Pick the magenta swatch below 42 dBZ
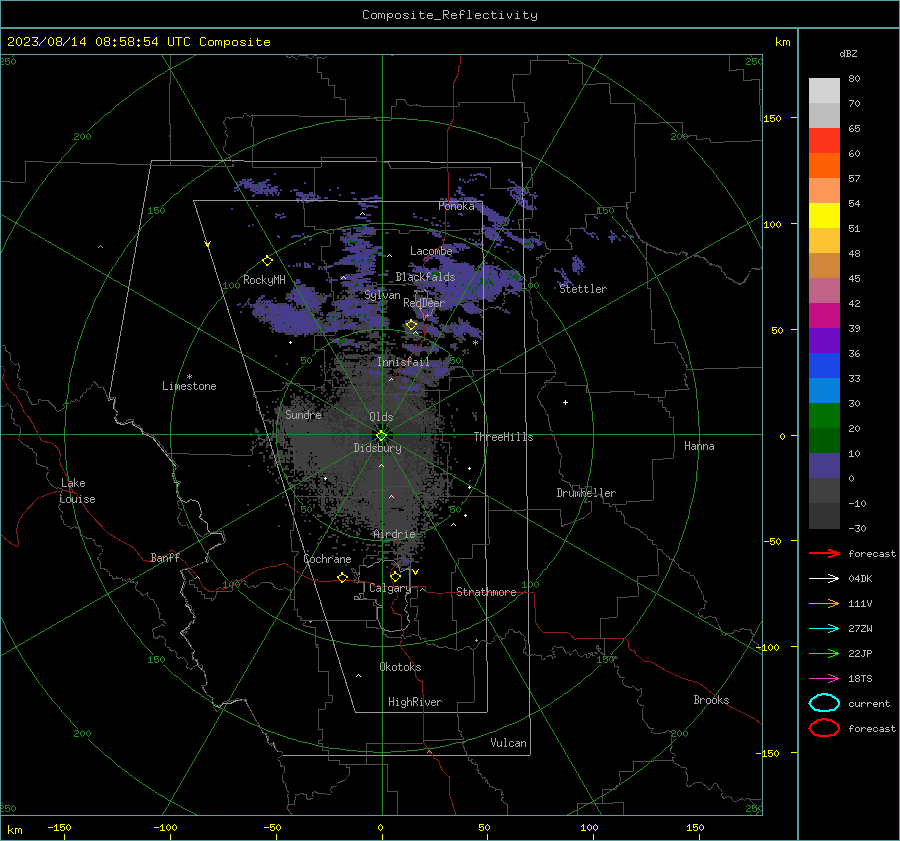 (x=824, y=316)
